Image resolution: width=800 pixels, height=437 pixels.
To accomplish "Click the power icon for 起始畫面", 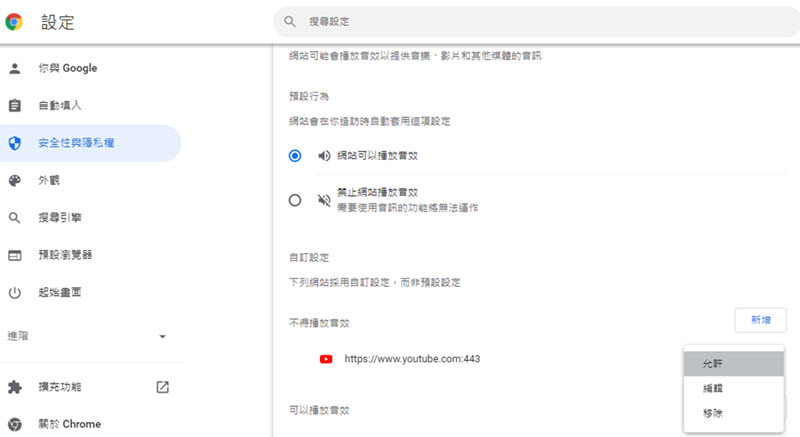I will click(15, 293).
